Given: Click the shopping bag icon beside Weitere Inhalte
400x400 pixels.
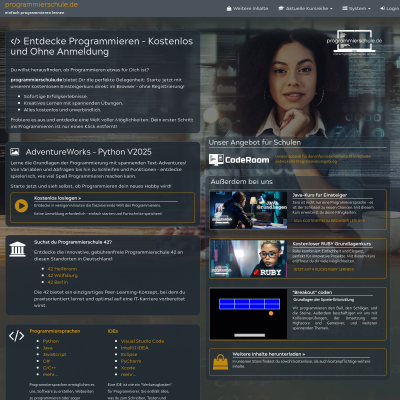Looking at the screenshot, I should pyautogui.click(x=229, y=8).
